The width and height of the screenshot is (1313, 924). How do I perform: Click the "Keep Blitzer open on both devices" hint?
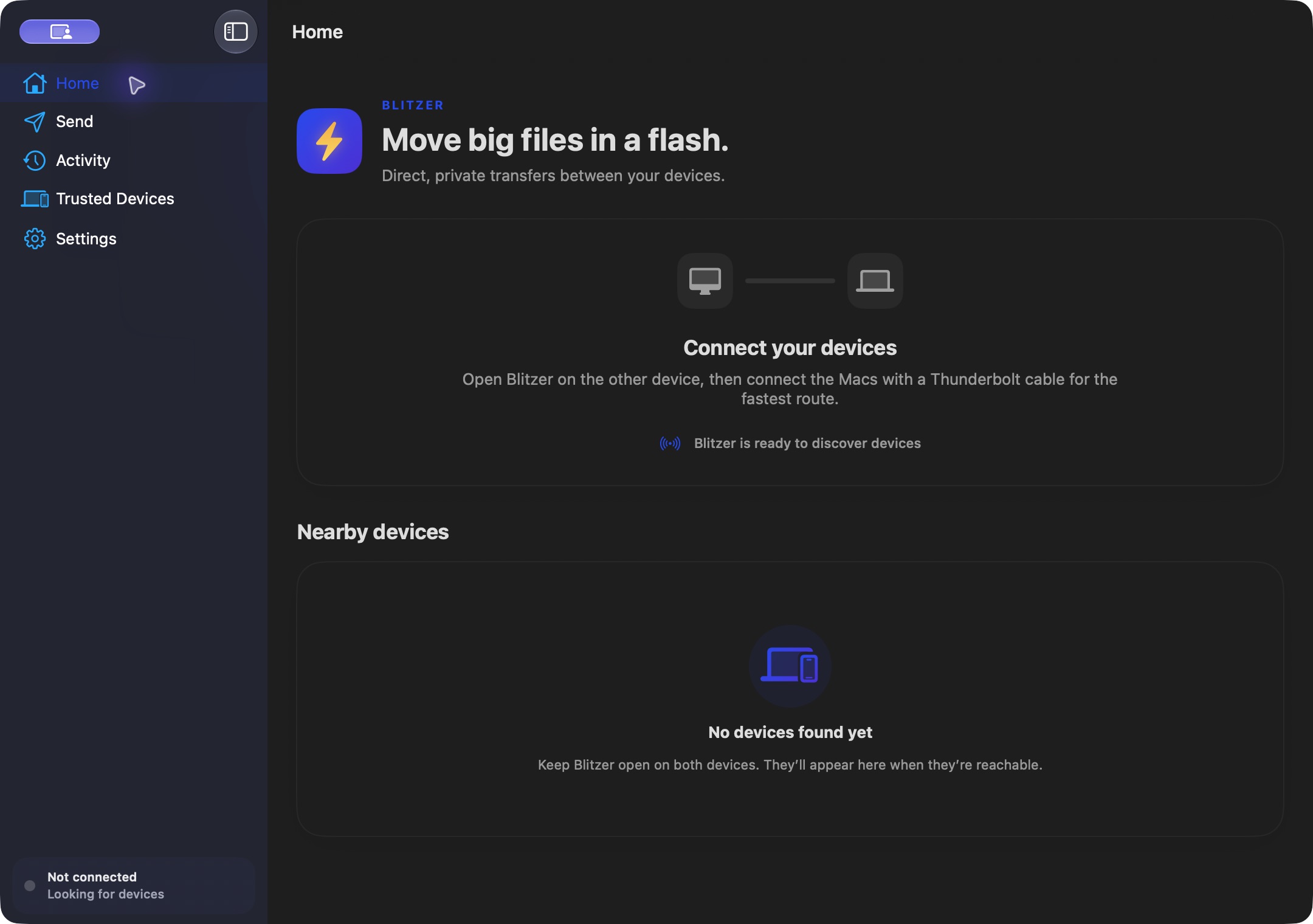point(790,765)
